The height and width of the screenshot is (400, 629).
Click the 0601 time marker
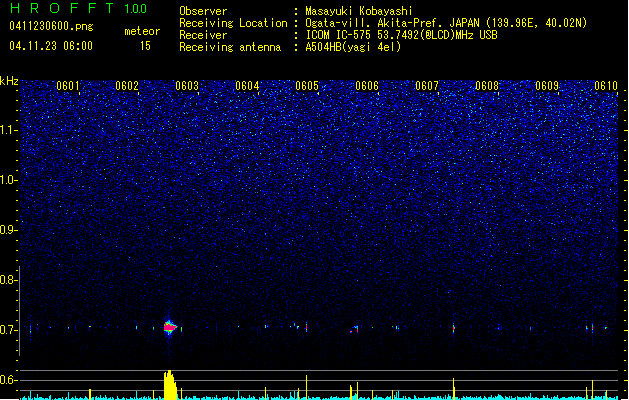point(68,86)
